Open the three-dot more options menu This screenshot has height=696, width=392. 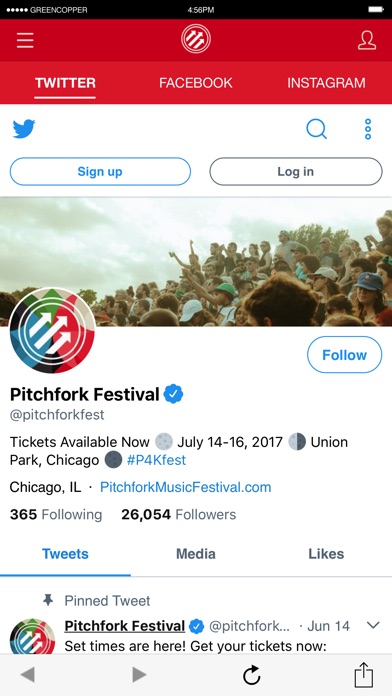[368, 129]
